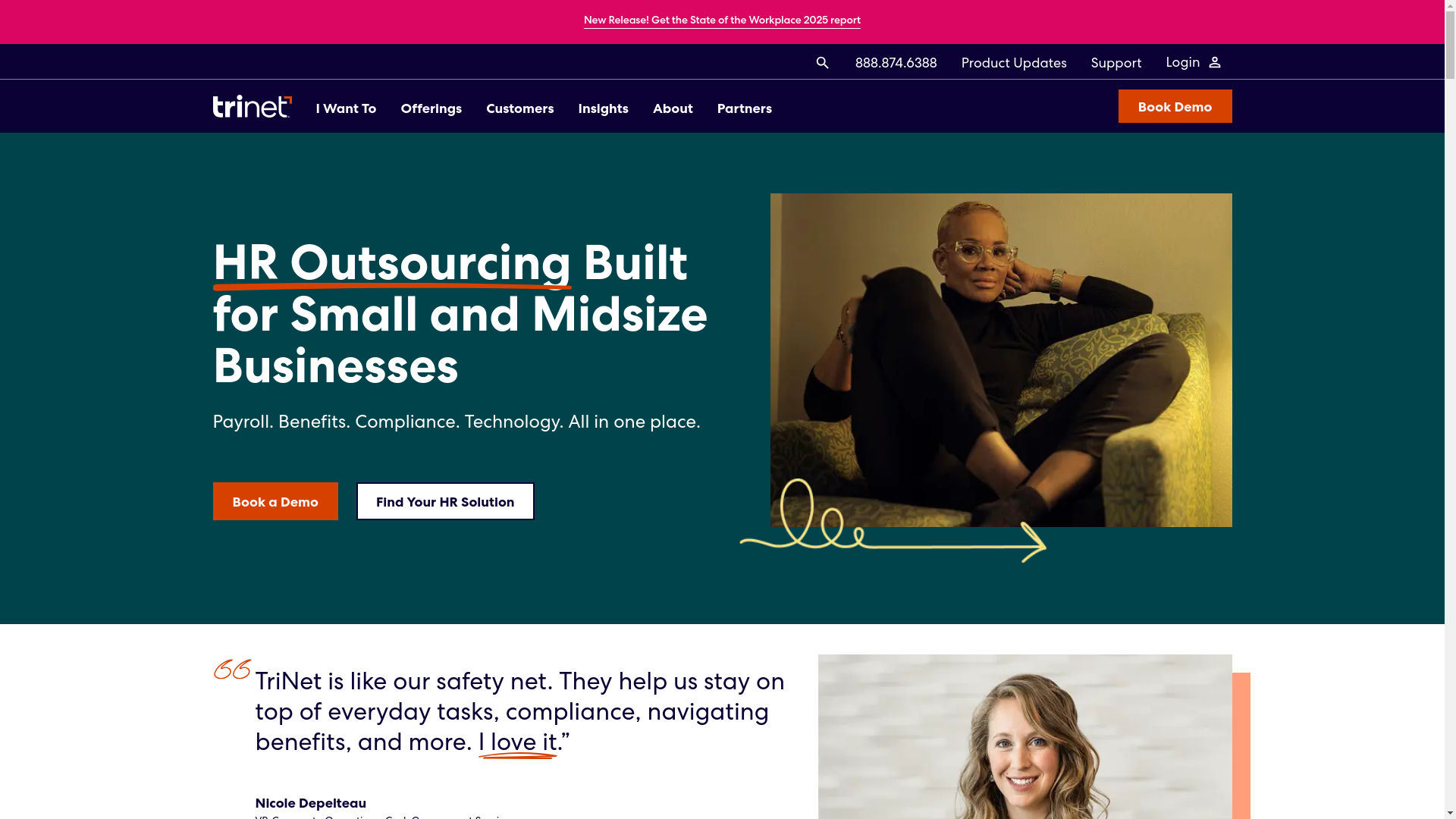Click the Book a Demo hero button
This screenshot has width=1456, height=819.
275,501
